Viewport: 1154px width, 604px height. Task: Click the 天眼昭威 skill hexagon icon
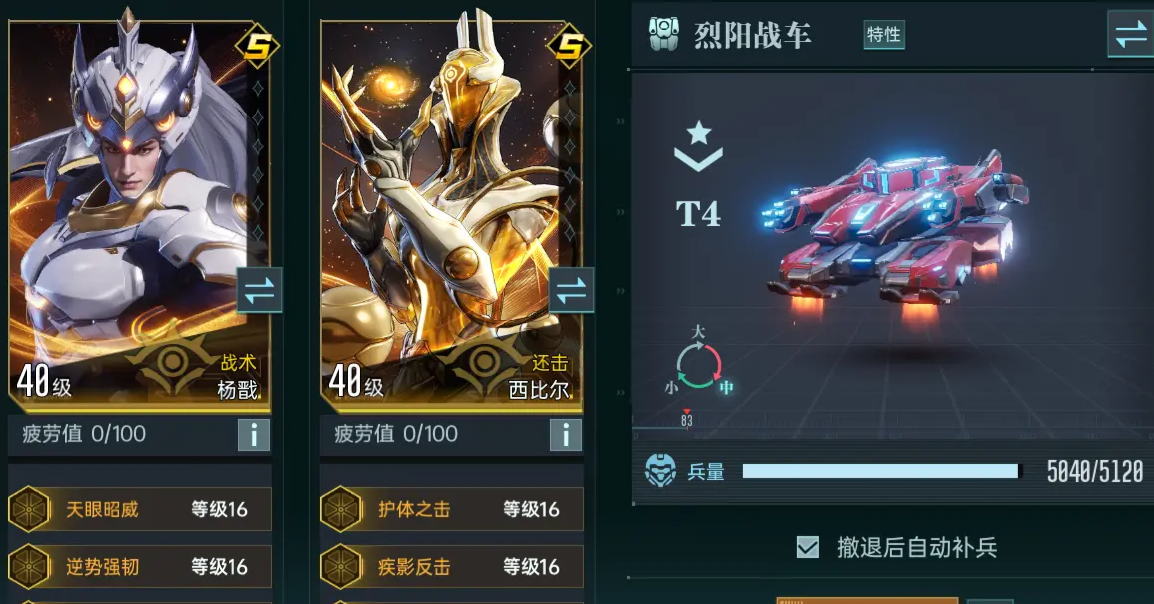[x=29, y=509]
